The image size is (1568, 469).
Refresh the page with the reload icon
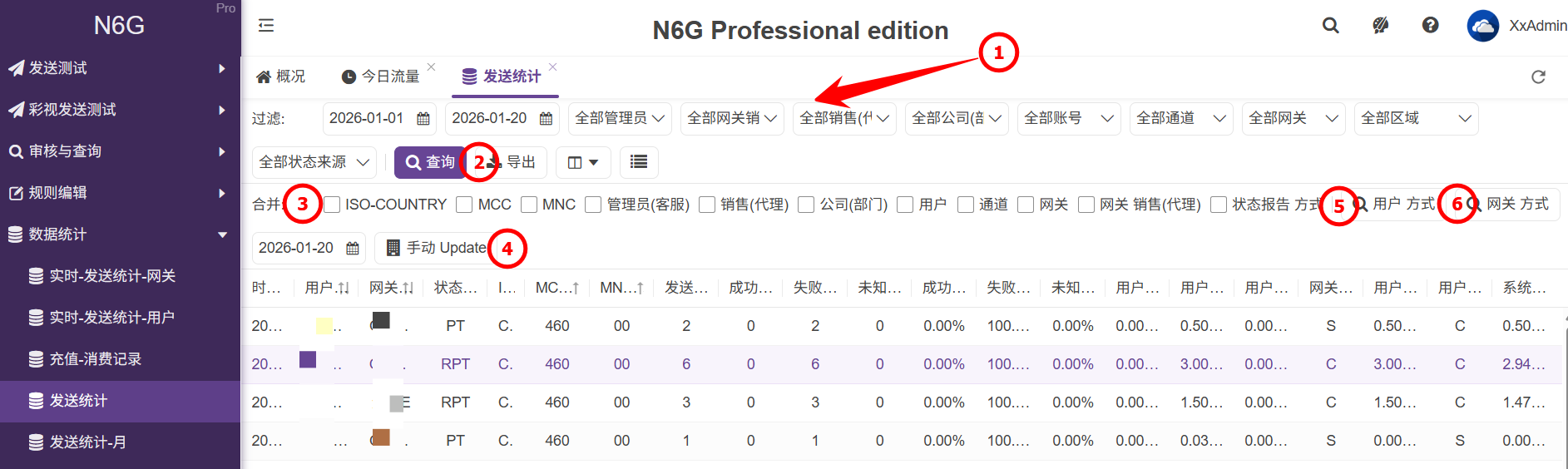click(x=1539, y=77)
